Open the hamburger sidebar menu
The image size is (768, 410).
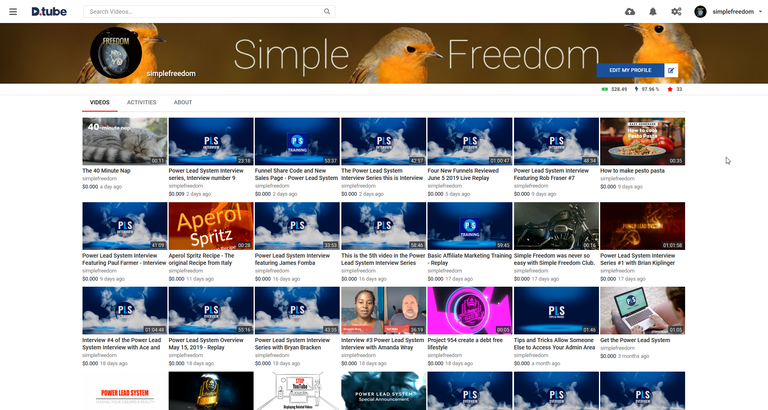(13, 12)
